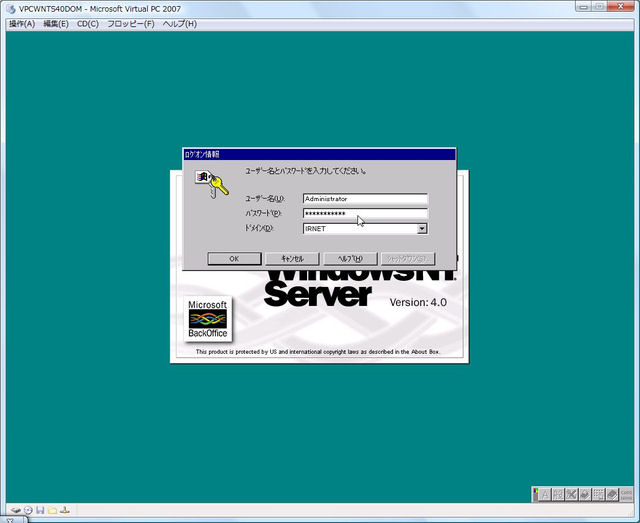This screenshot has width=640, height=523.
Task: Click the IME letter A input mode button
Action: click(545, 494)
